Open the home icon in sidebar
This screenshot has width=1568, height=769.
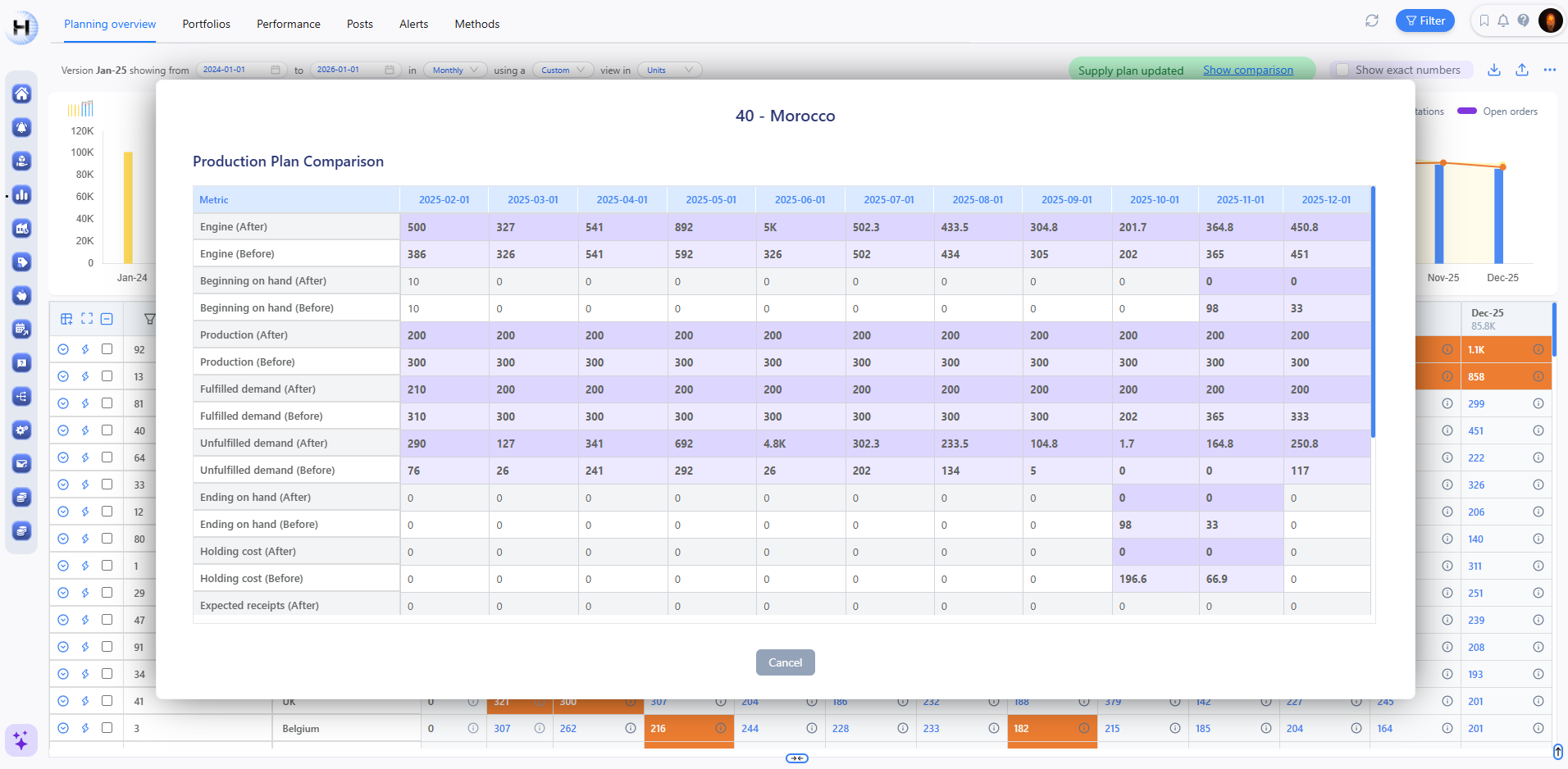tap(22, 94)
